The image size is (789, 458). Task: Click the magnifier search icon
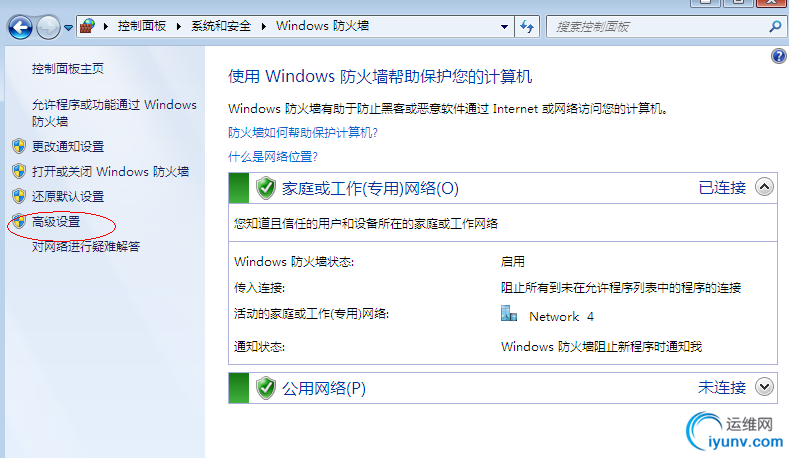pyautogui.click(x=775, y=26)
